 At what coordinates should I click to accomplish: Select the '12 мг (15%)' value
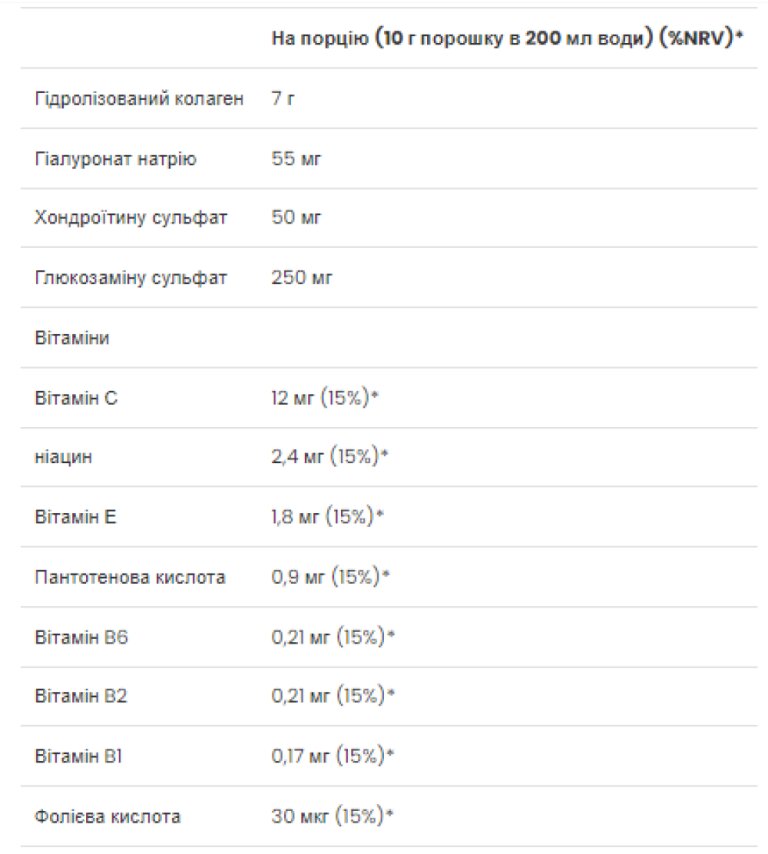click(325, 398)
